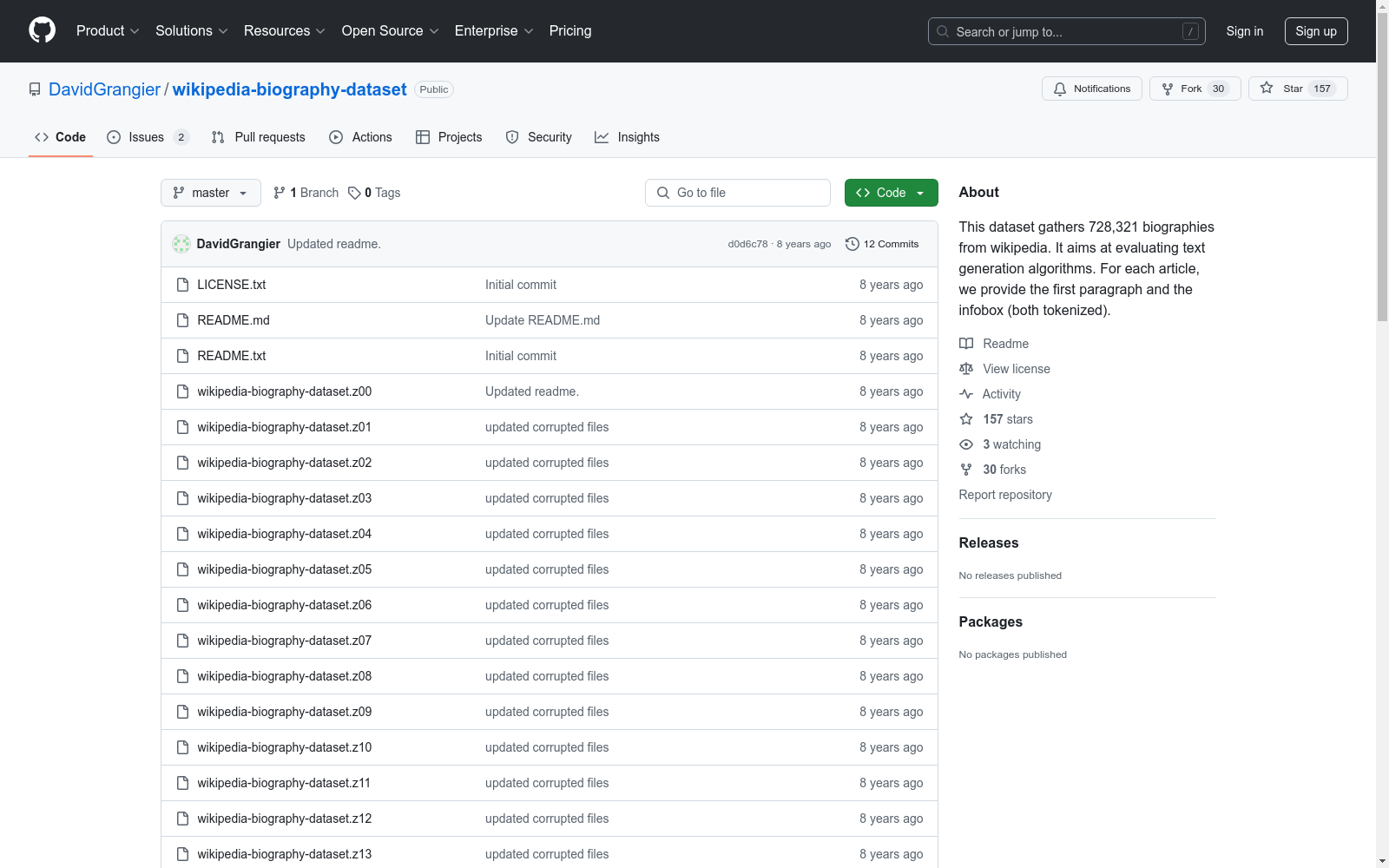
Task: Open the wikipedia-biography-dataset repository link
Action: pyautogui.click(x=290, y=89)
